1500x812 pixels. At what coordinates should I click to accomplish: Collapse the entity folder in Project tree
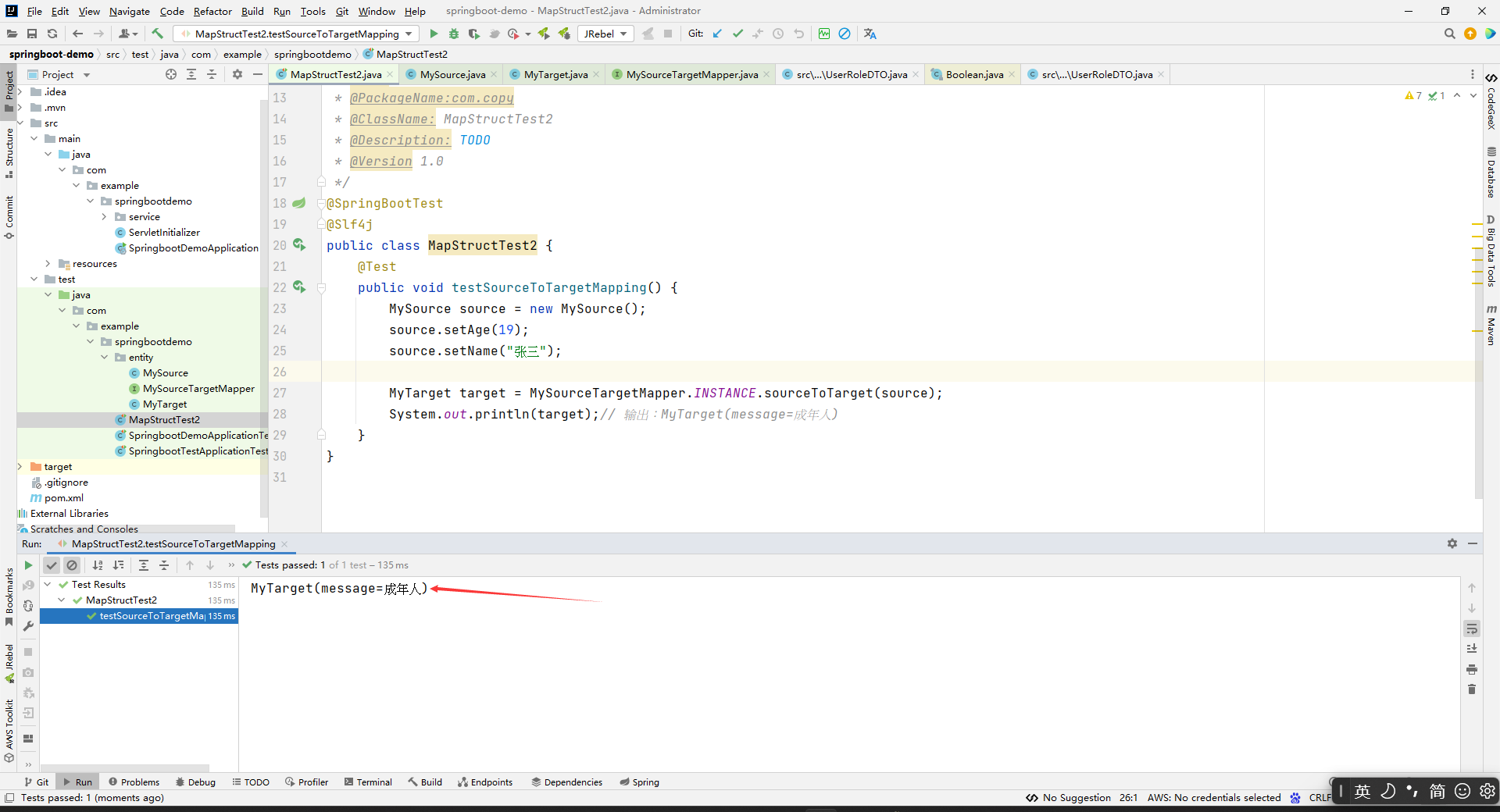pos(104,357)
